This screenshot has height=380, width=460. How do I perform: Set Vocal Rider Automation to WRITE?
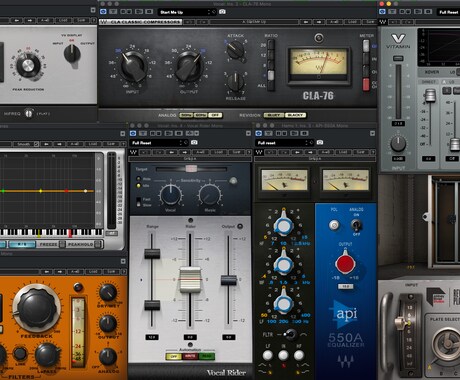[x=190, y=356]
